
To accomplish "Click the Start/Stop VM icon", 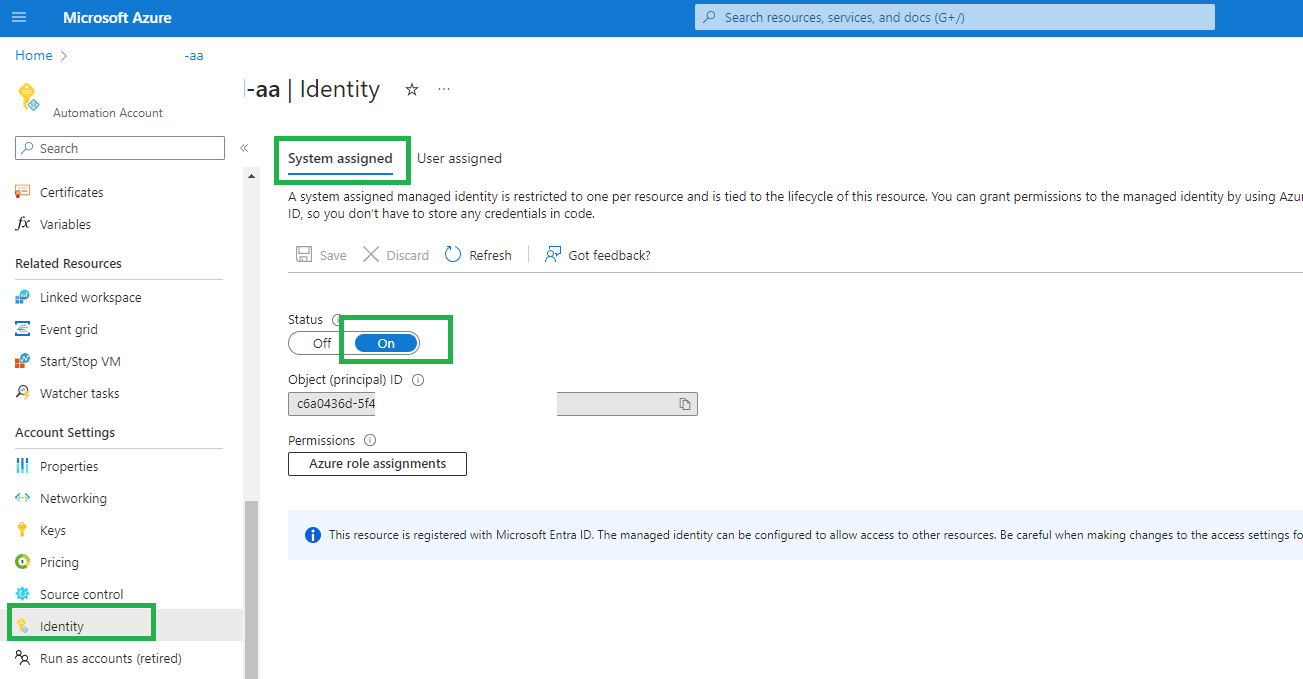I will pos(23,361).
